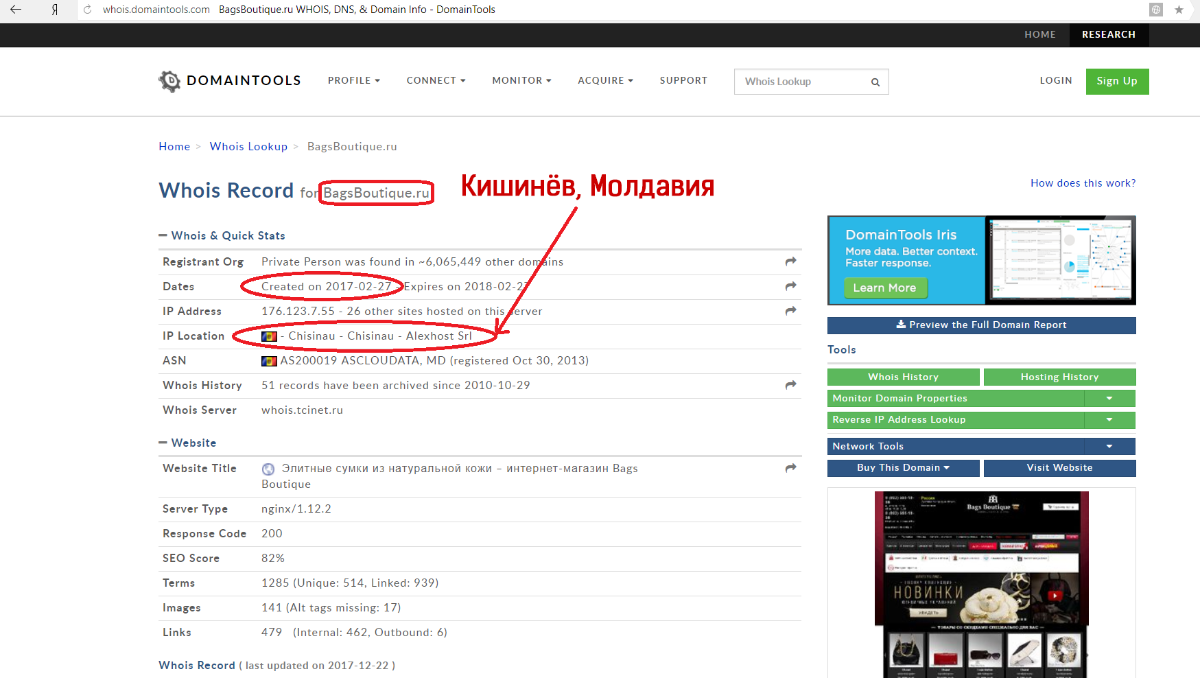Open the Monitor dropdown menu

tap(521, 81)
